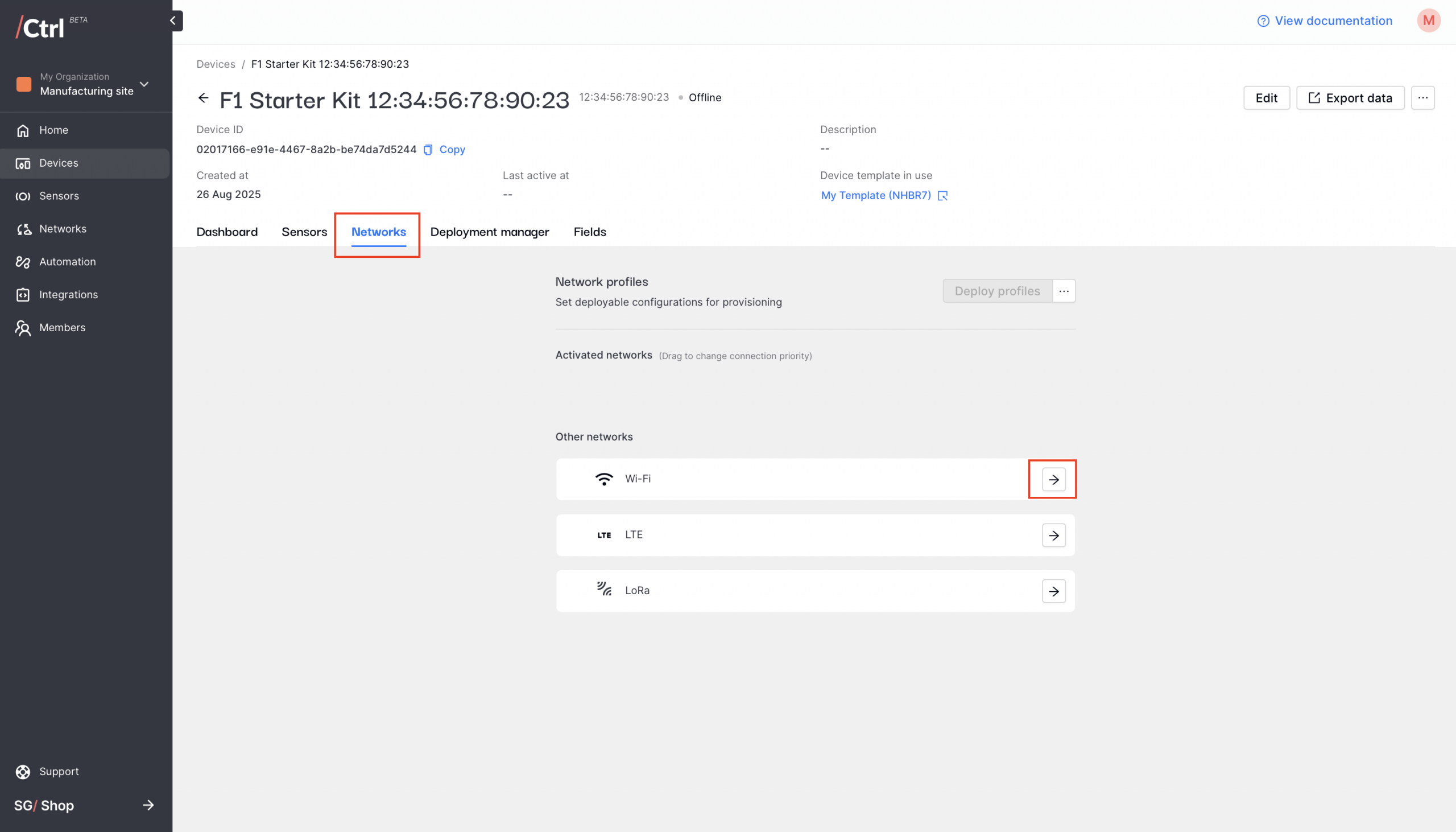Collapse the sidebar with the chevron button

click(173, 20)
